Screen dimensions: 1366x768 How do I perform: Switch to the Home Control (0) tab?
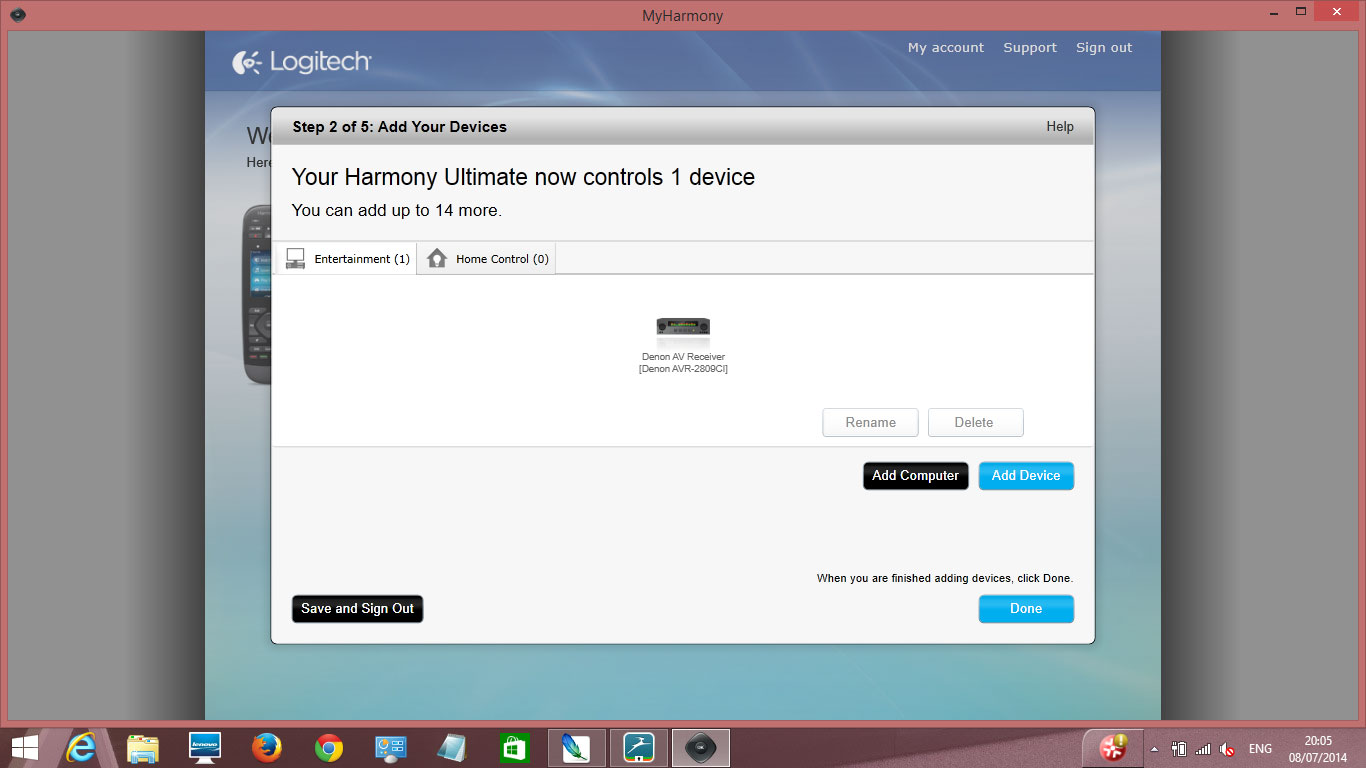487,259
